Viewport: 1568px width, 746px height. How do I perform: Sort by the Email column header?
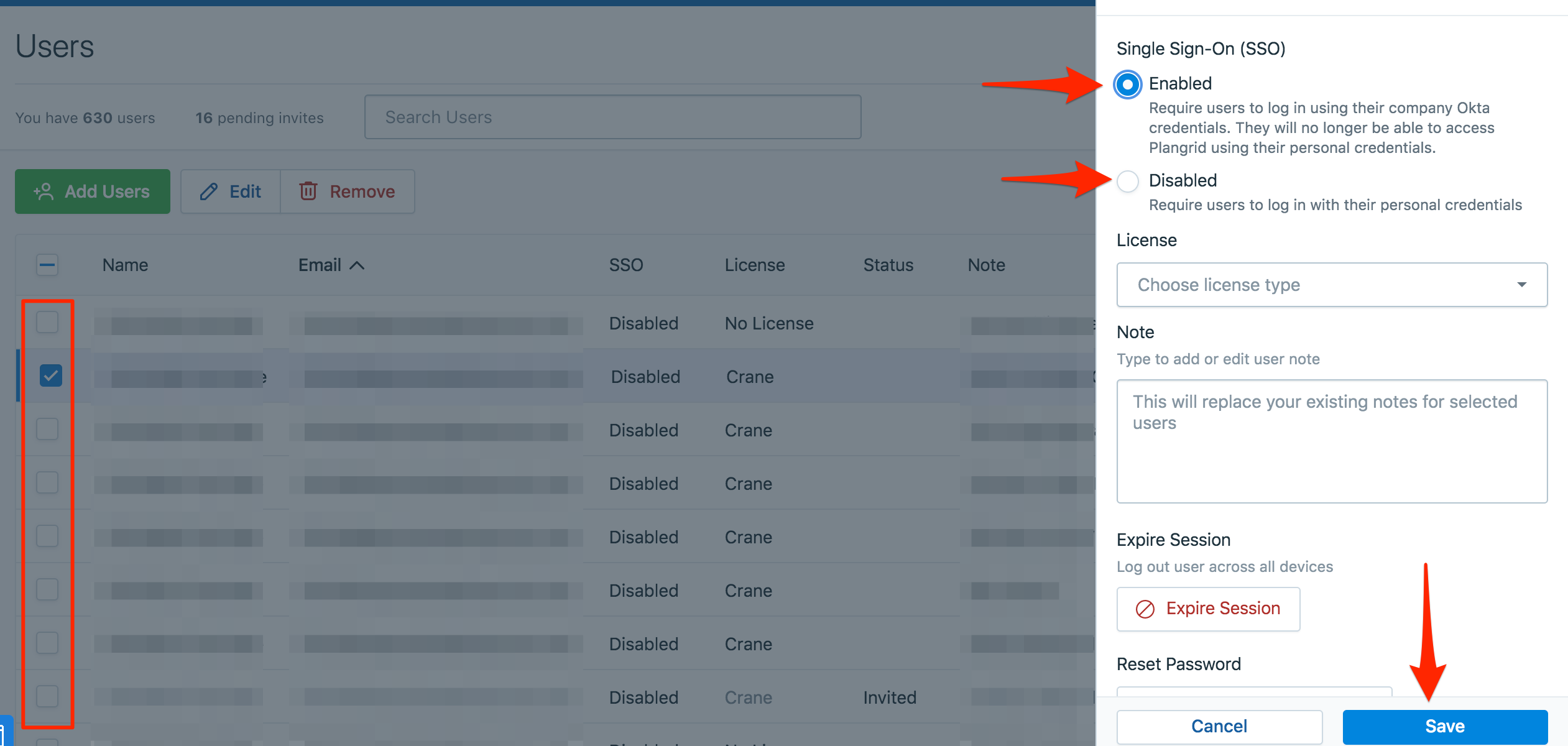pos(320,265)
